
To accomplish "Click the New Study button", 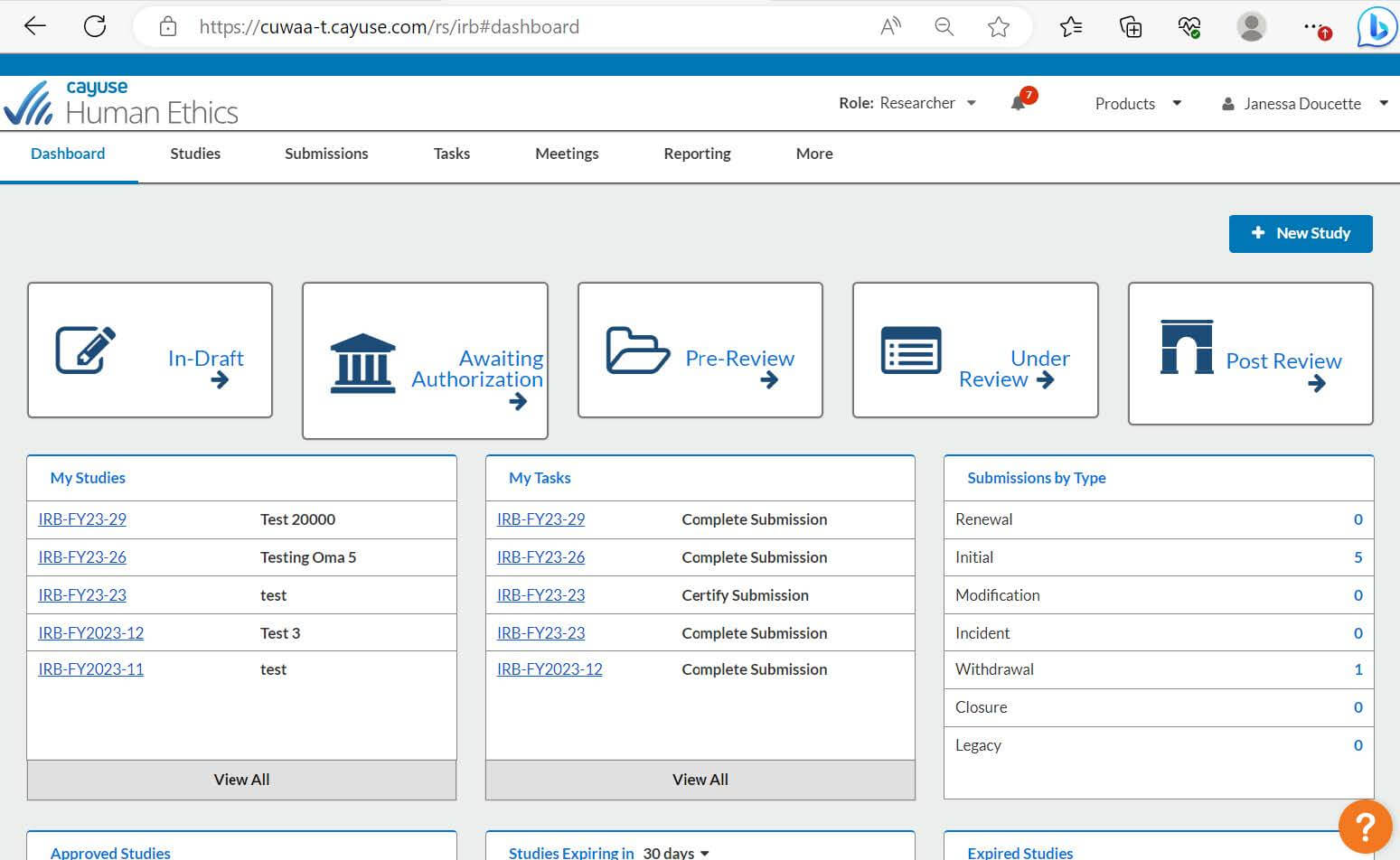I will tap(1301, 233).
